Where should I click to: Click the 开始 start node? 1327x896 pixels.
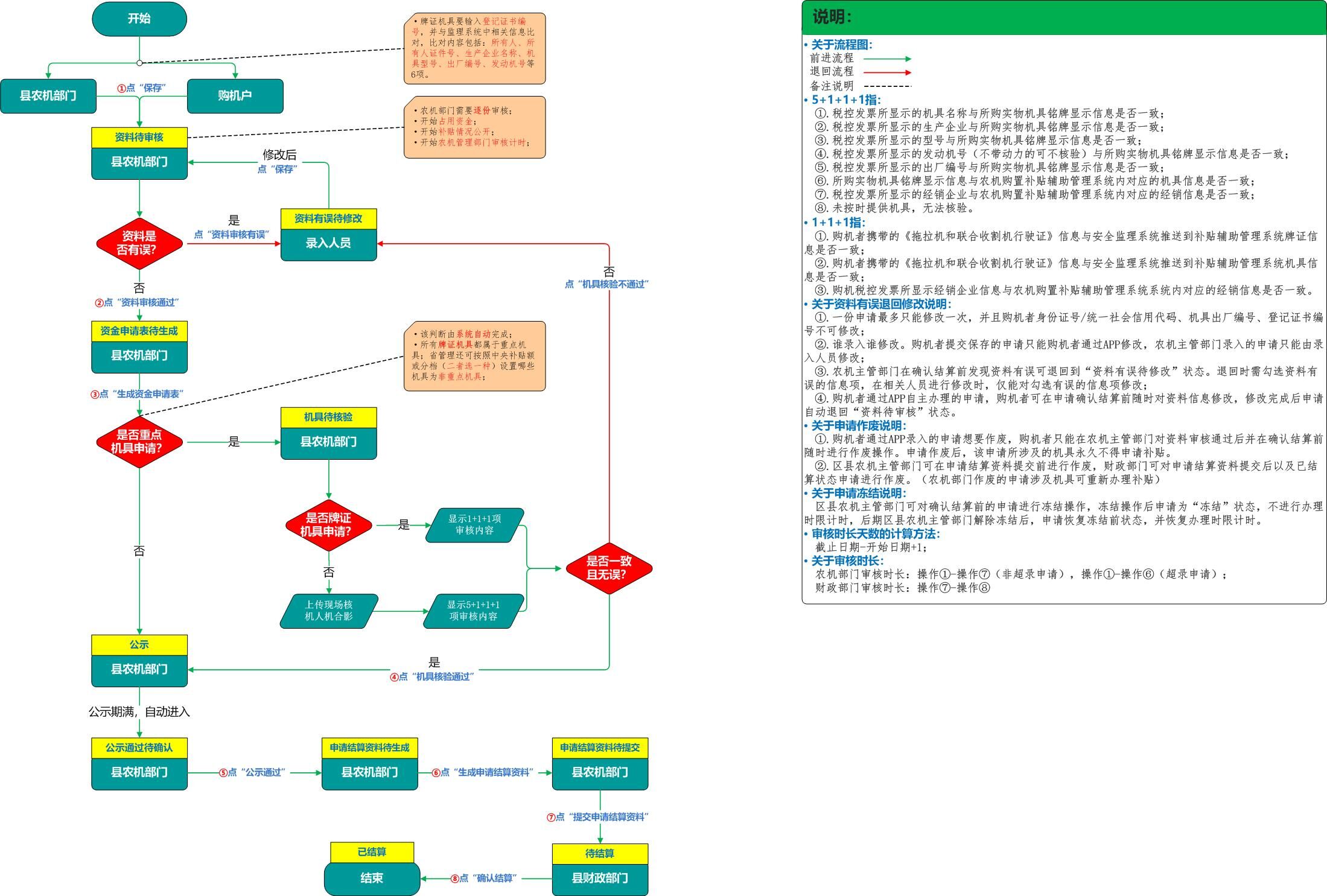[139, 19]
